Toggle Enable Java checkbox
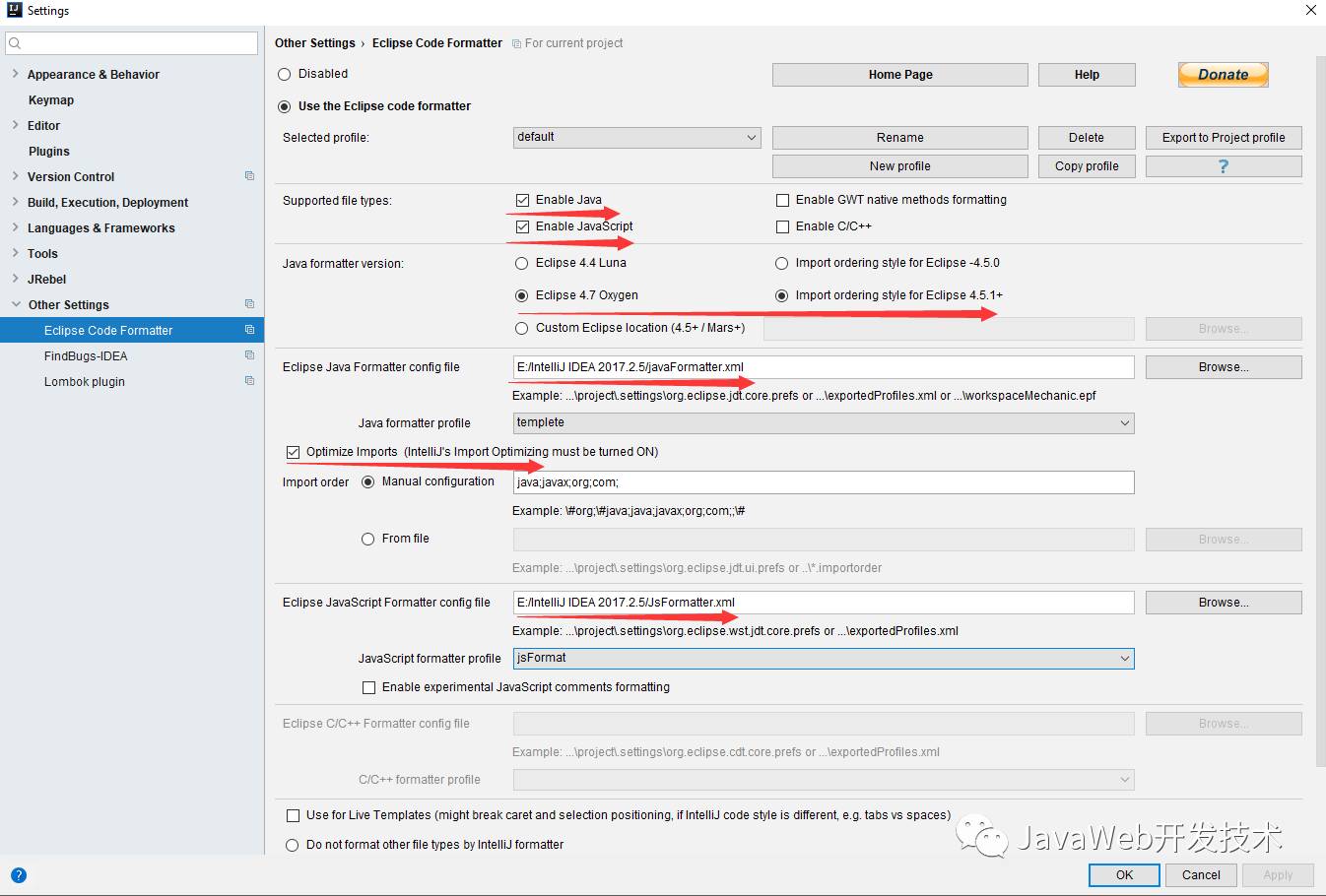The width and height of the screenshot is (1326, 896). point(522,200)
